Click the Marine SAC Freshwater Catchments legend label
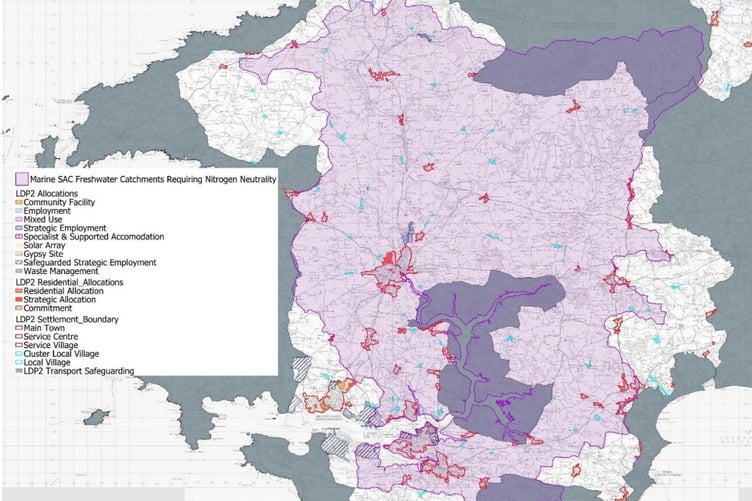The image size is (752, 501). point(153,179)
